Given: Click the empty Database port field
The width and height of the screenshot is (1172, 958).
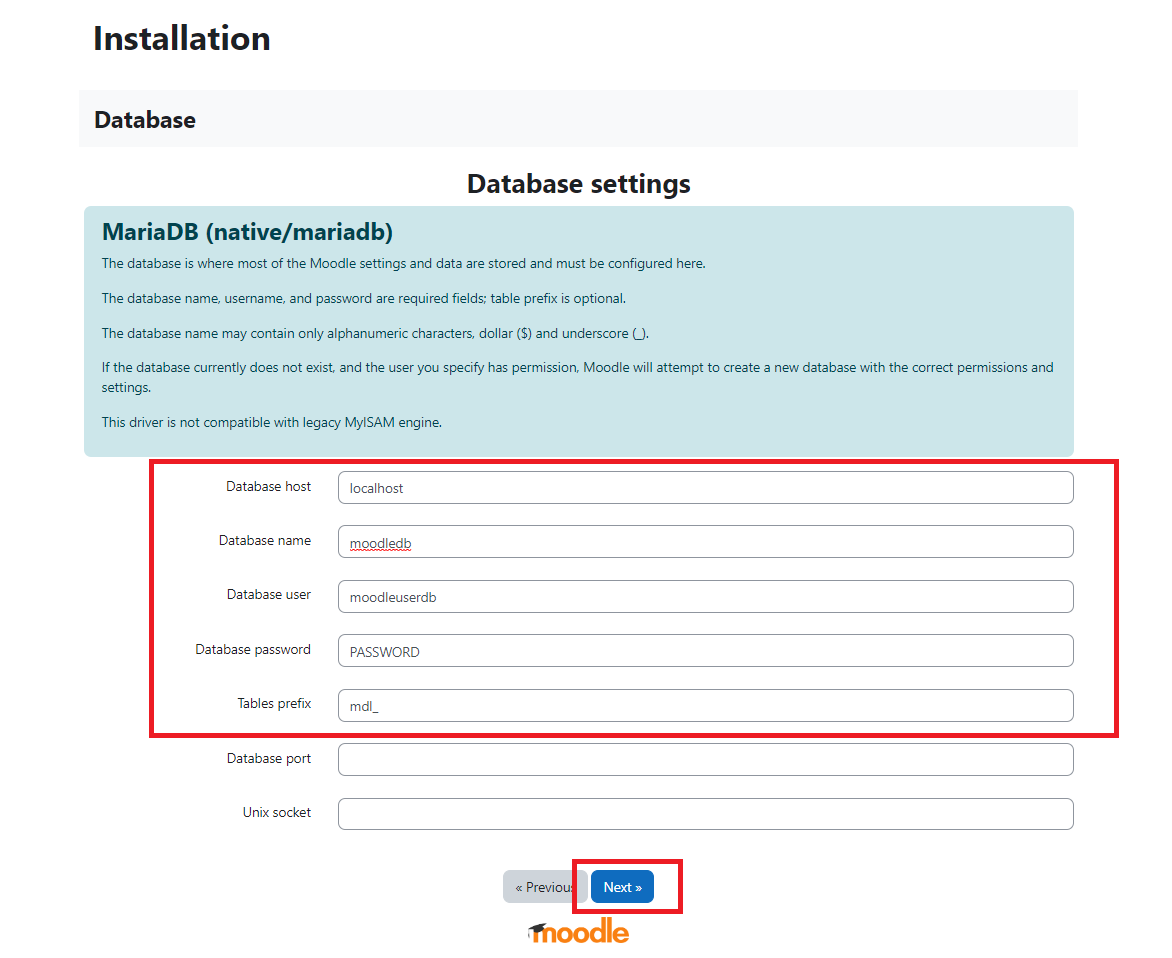Looking at the screenshot, I should (706, 759).
